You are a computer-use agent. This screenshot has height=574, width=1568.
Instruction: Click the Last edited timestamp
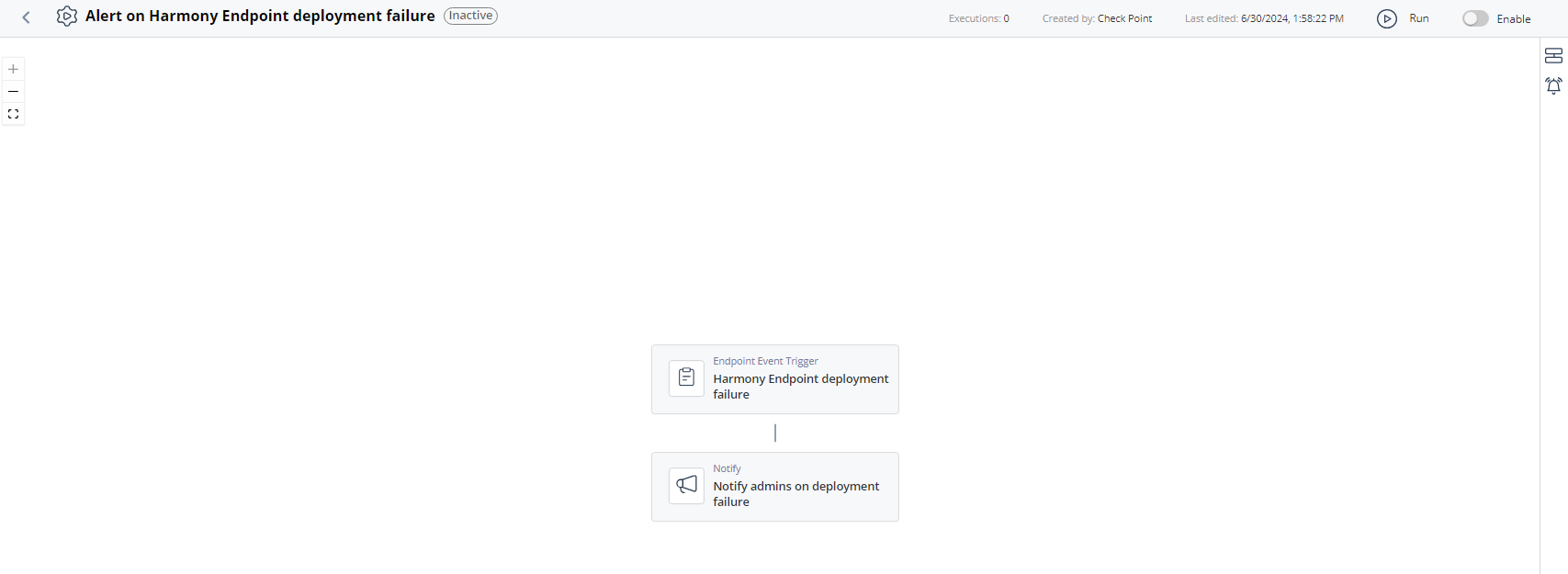coord(1264,18)
